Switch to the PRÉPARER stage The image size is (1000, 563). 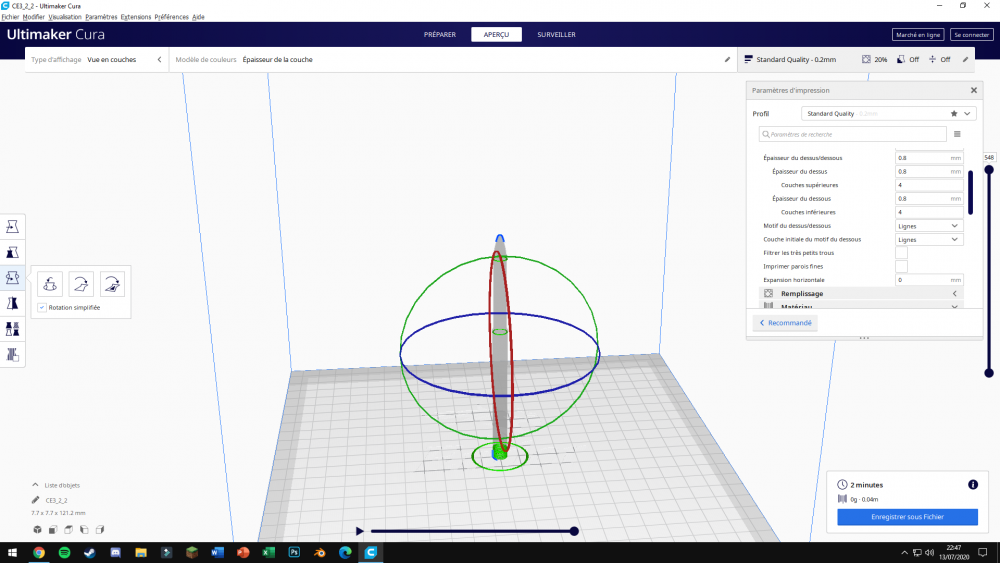[x=440, y=34]
